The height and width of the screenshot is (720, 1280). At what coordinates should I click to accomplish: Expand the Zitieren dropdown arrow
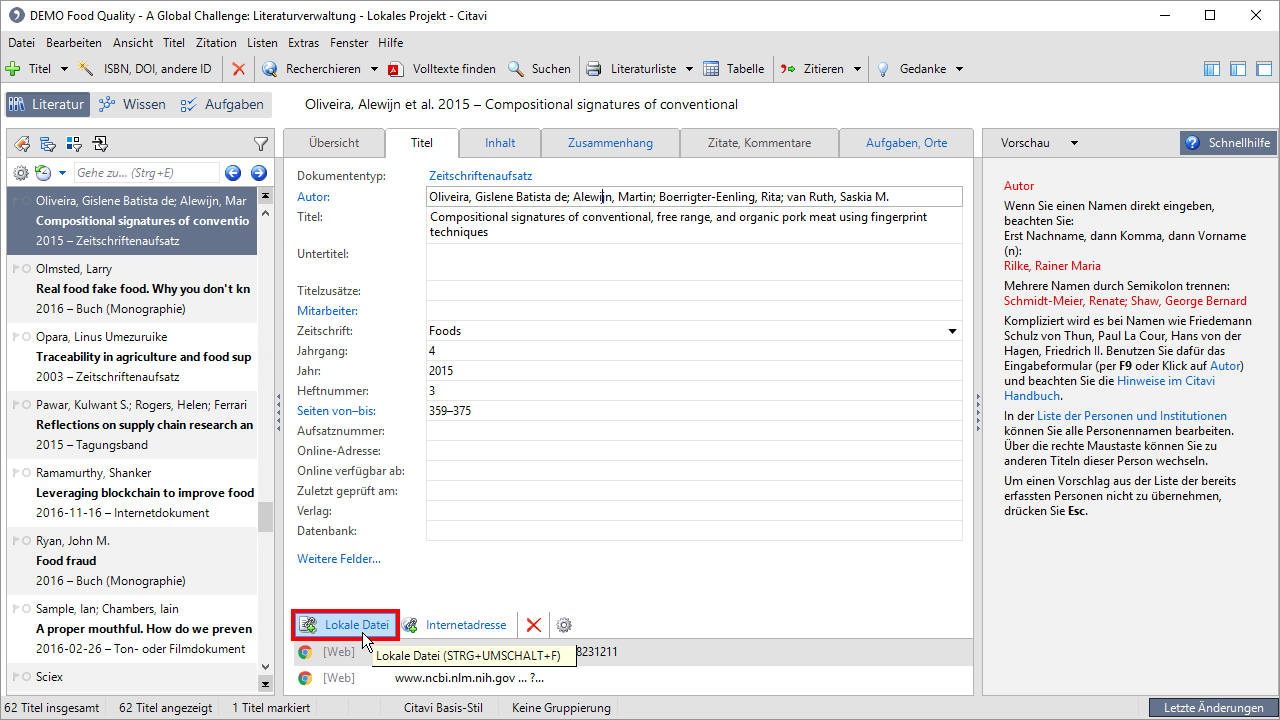point(857,69)
